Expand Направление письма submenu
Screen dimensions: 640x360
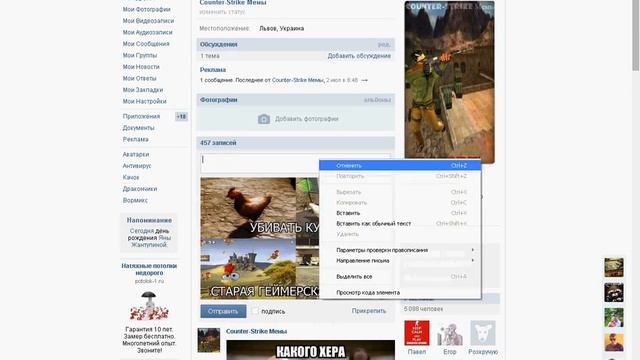tap(400, 260)
